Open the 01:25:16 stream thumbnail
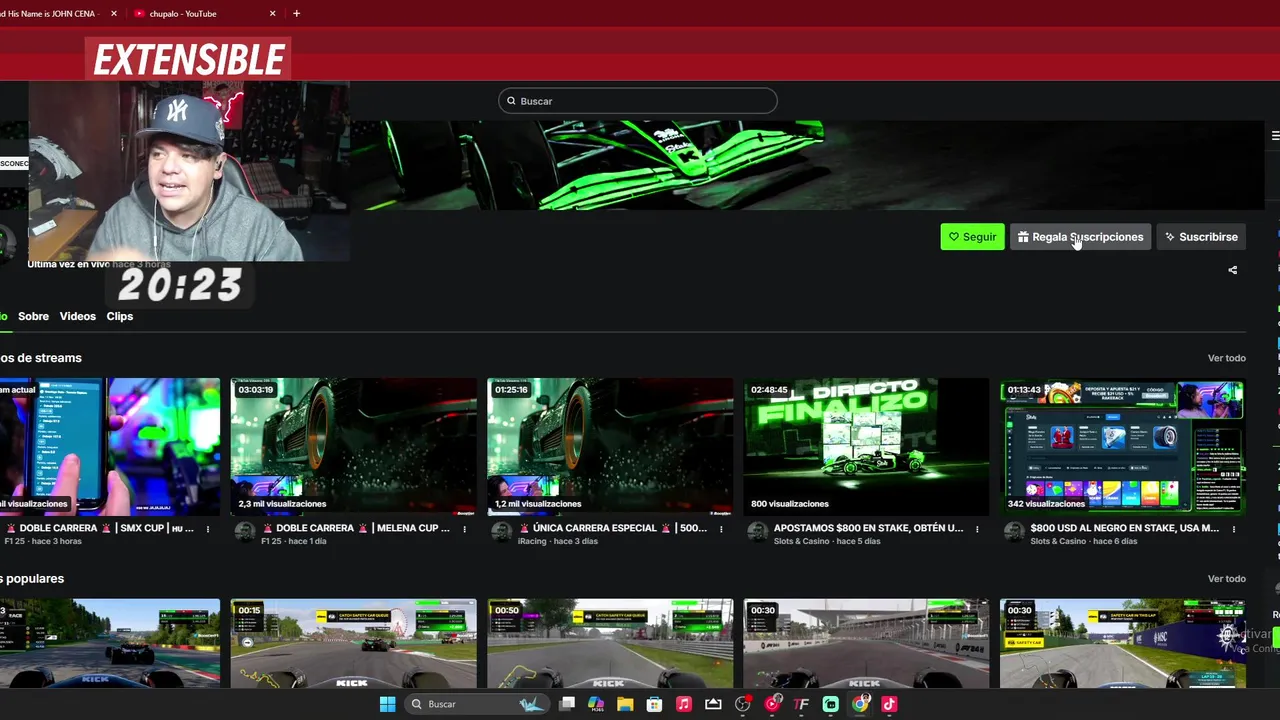Screen dimensions: 1280x720 tap(610, 447)
